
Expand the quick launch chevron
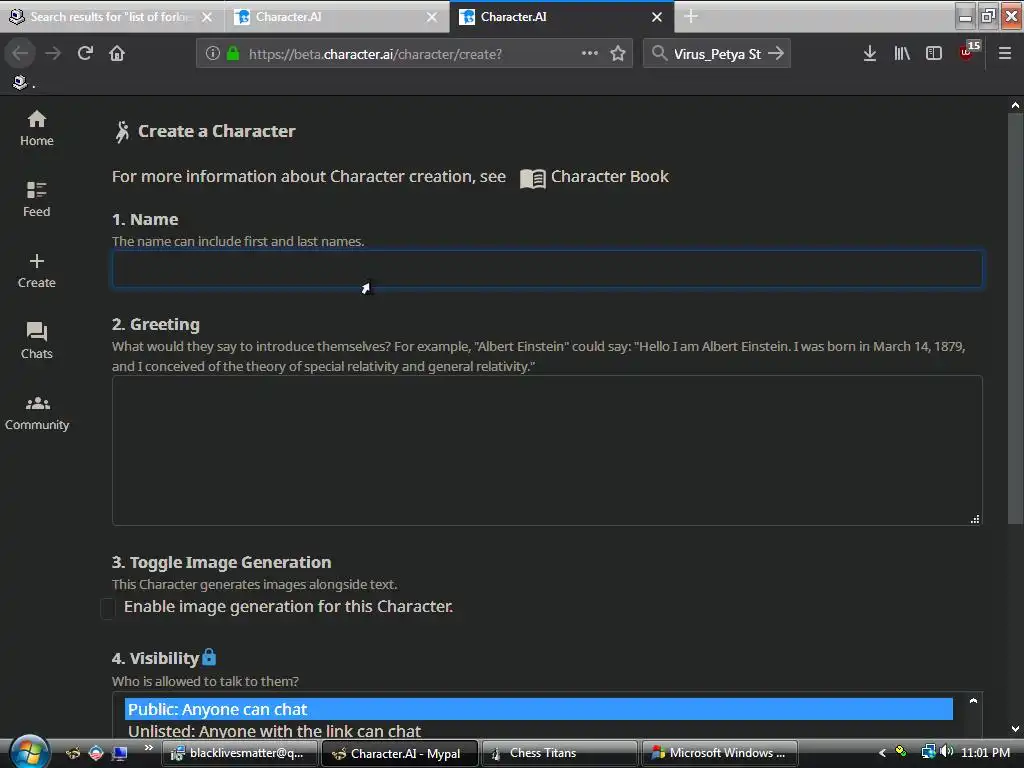[x=149, y=748]
